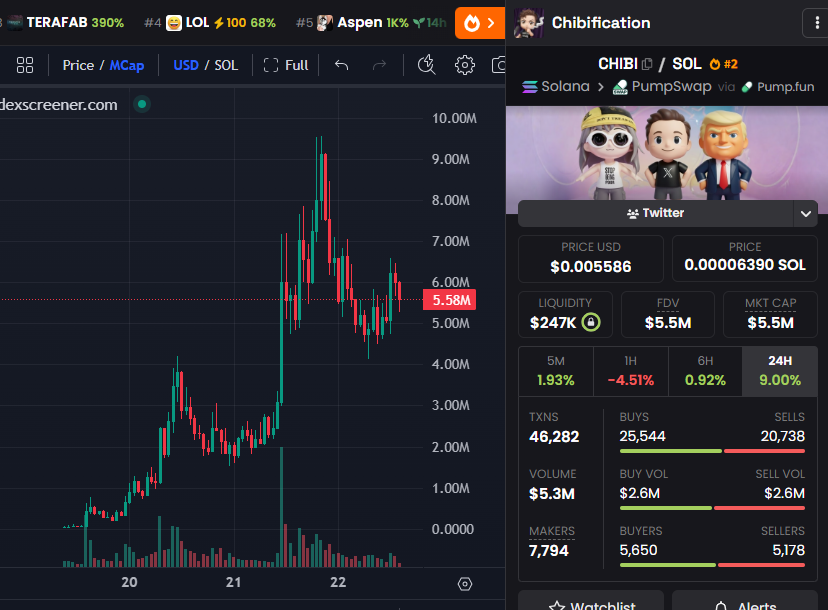Viewport: 828px width, 610px height.
Task: Click the VOLUME $5.3M value
Action: click(552, 494)
